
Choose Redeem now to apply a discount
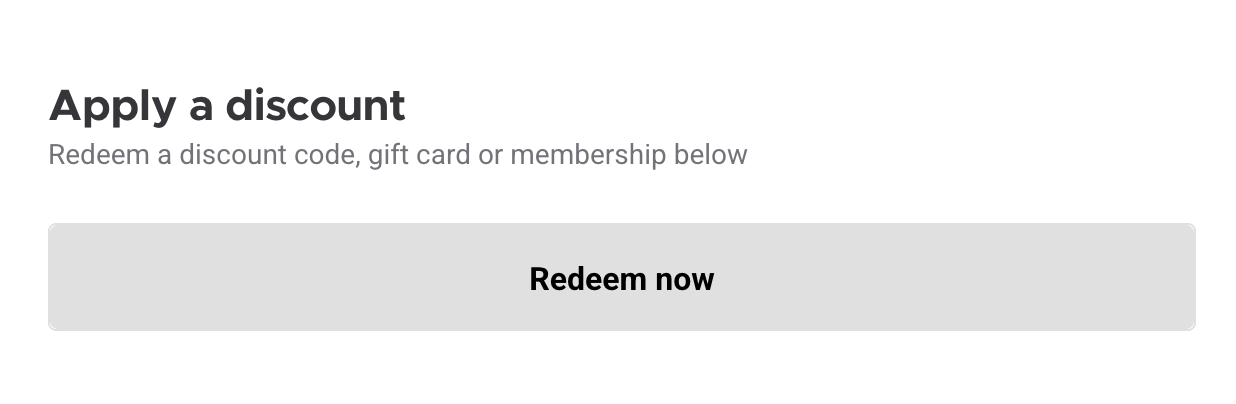pyautogui.click(x=621, y=277)
